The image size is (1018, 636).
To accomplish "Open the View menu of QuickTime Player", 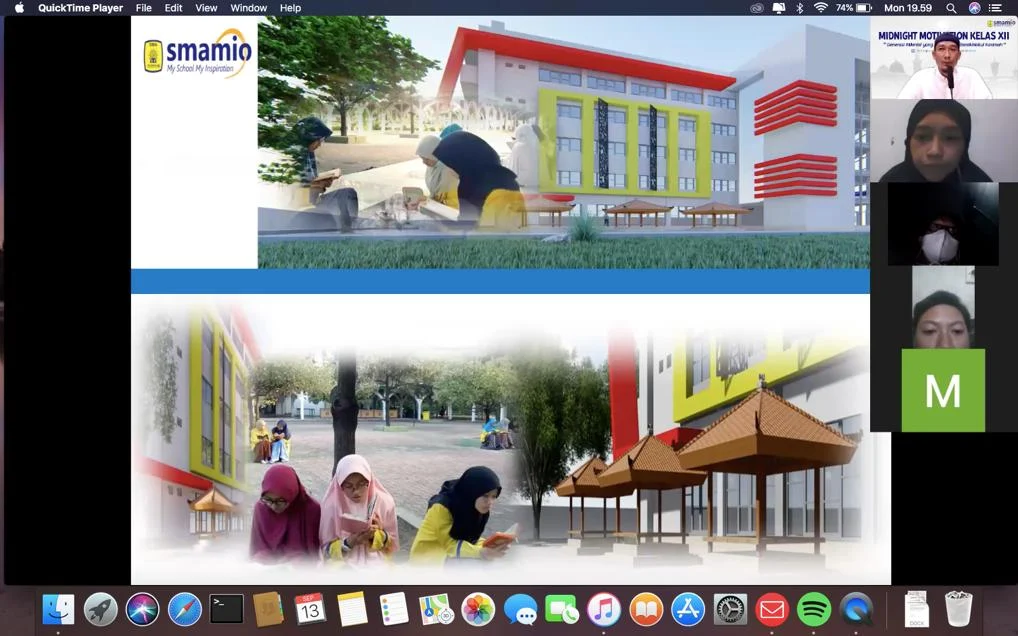I will [x=205, y=8].
